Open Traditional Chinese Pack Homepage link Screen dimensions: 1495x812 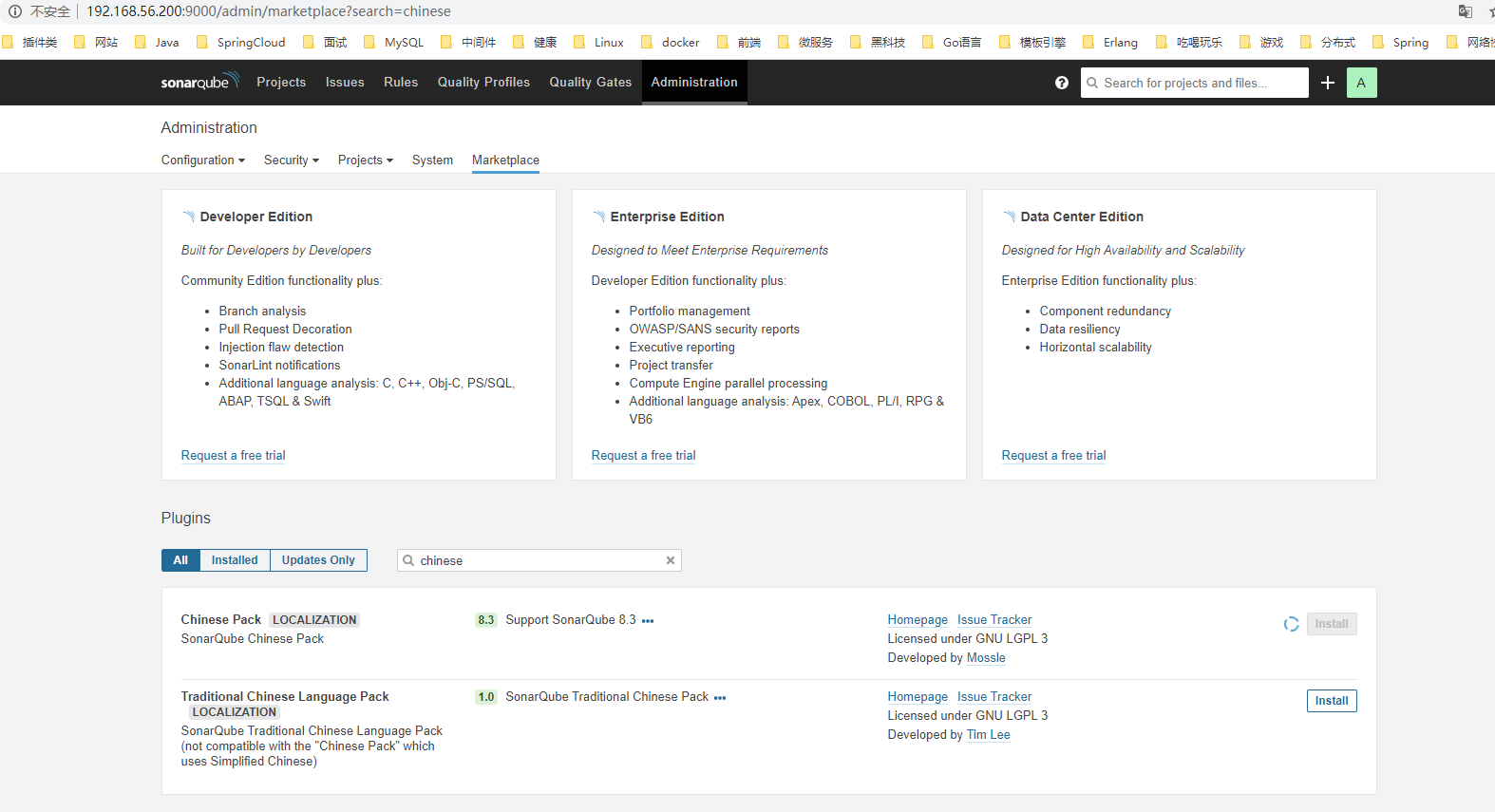pos(918,697)
